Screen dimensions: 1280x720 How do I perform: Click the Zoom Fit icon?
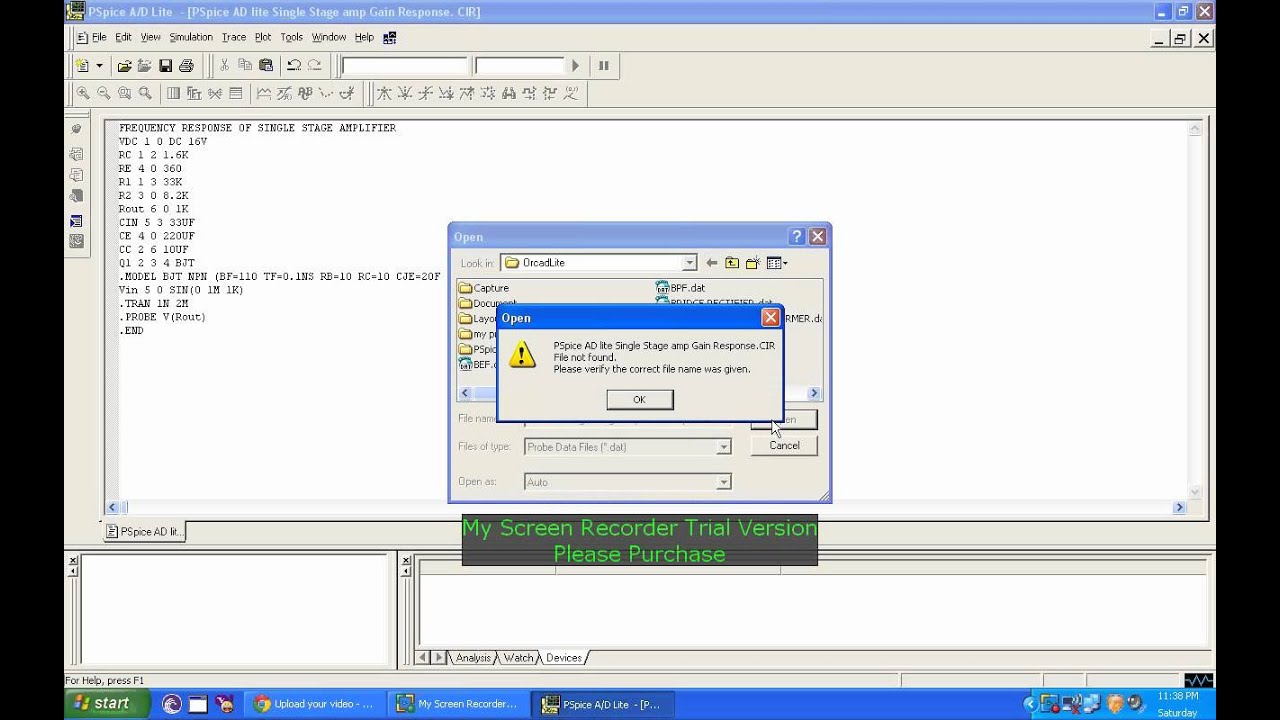(x=145, y=94)
